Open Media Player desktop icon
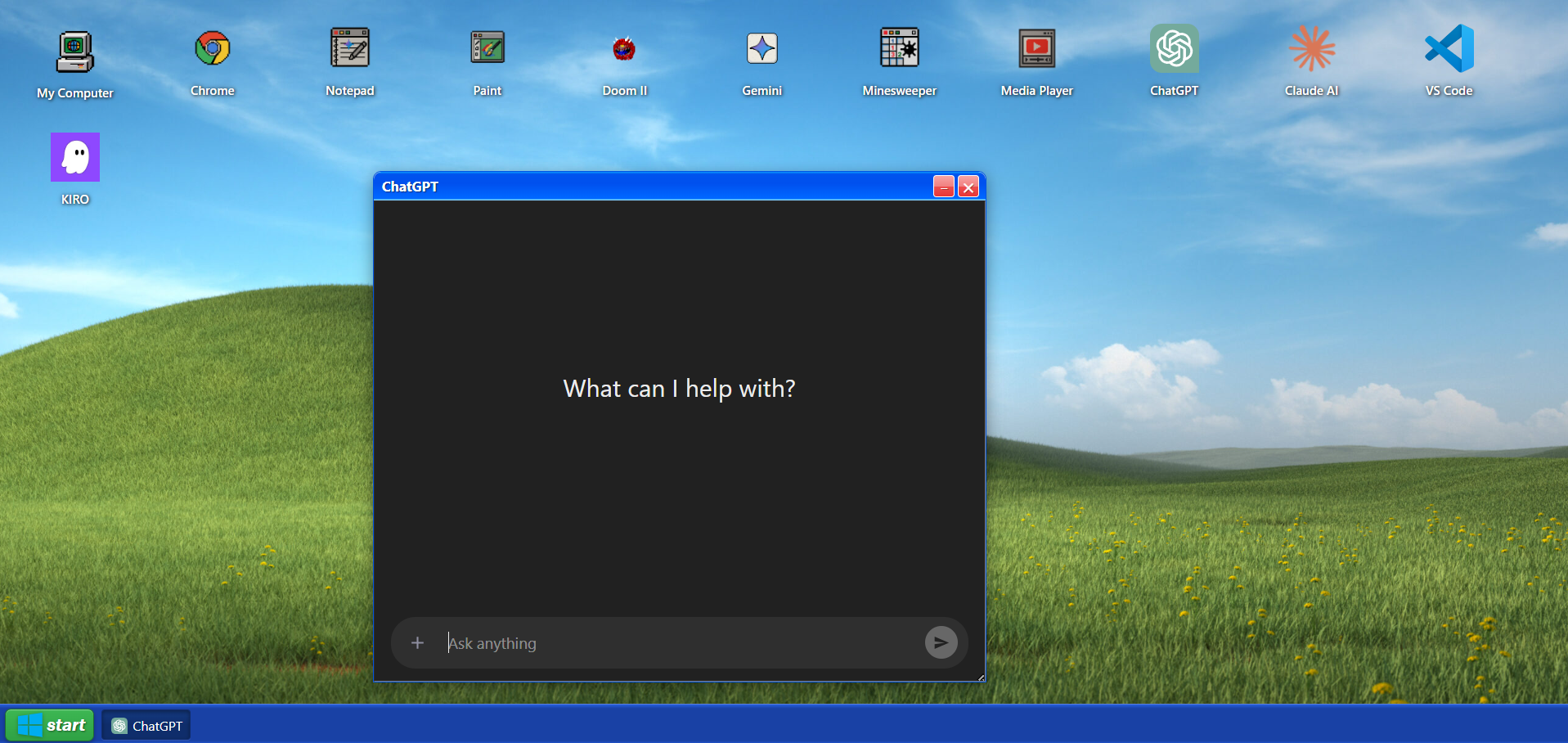 point(1037,48)
